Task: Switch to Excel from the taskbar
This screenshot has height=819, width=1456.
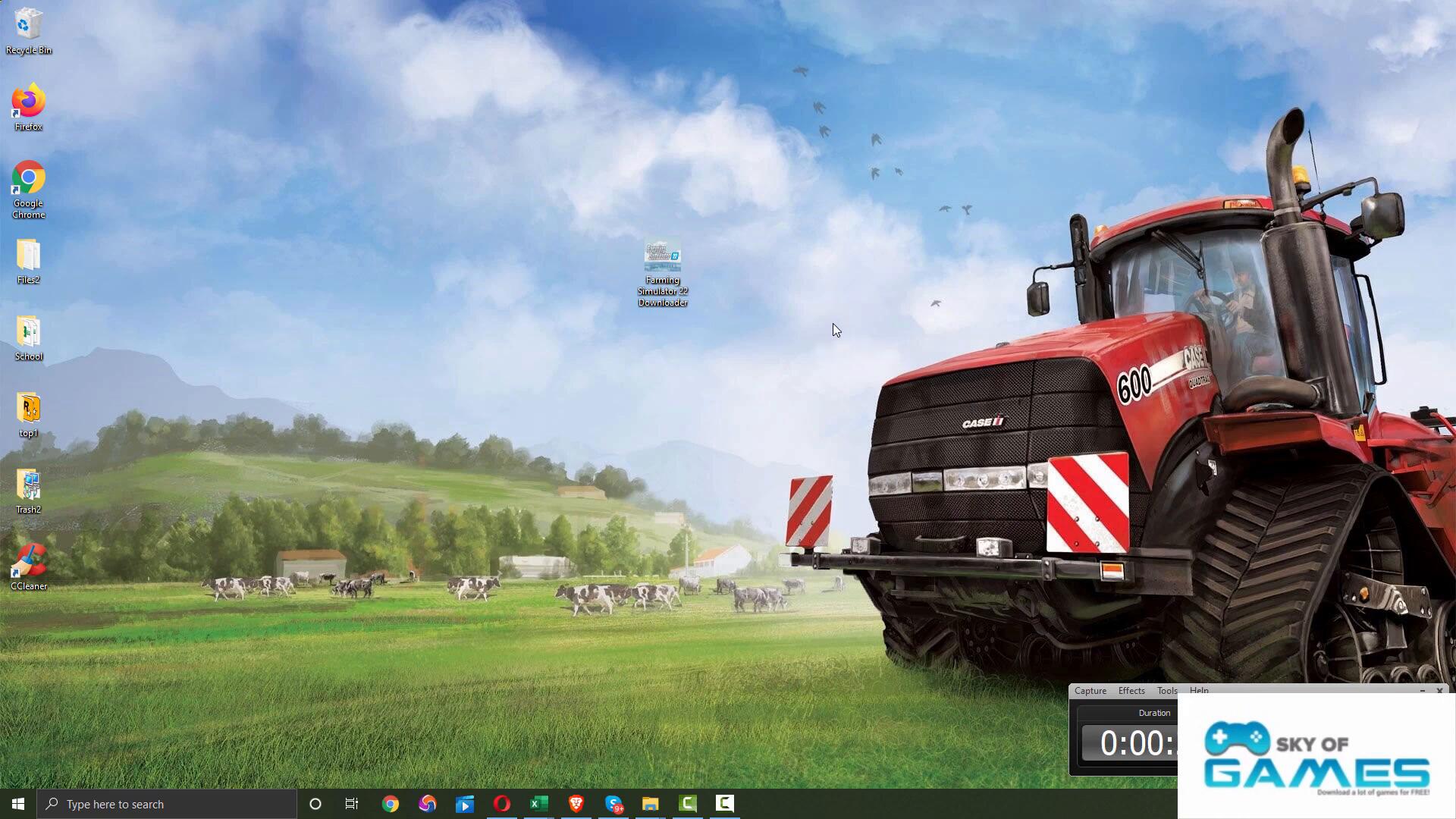Action: tap(538, 804)
